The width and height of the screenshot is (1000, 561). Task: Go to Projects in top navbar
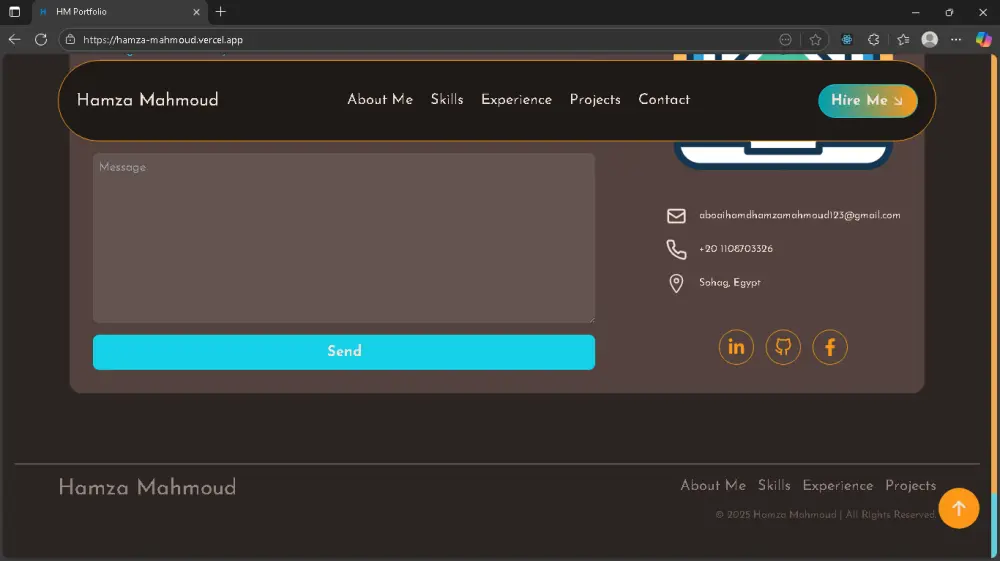[595, 100]
